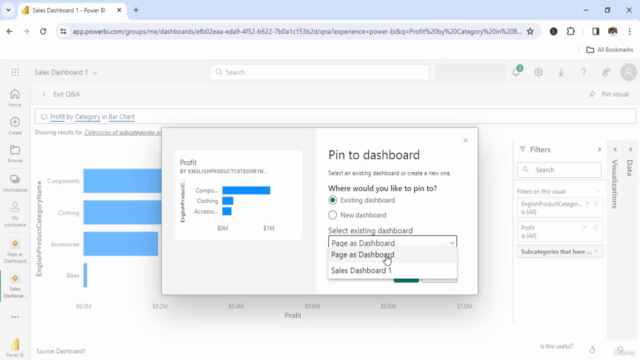Open Create in the left navigation
Screen dimensions: 640x360
click(15, 126)
